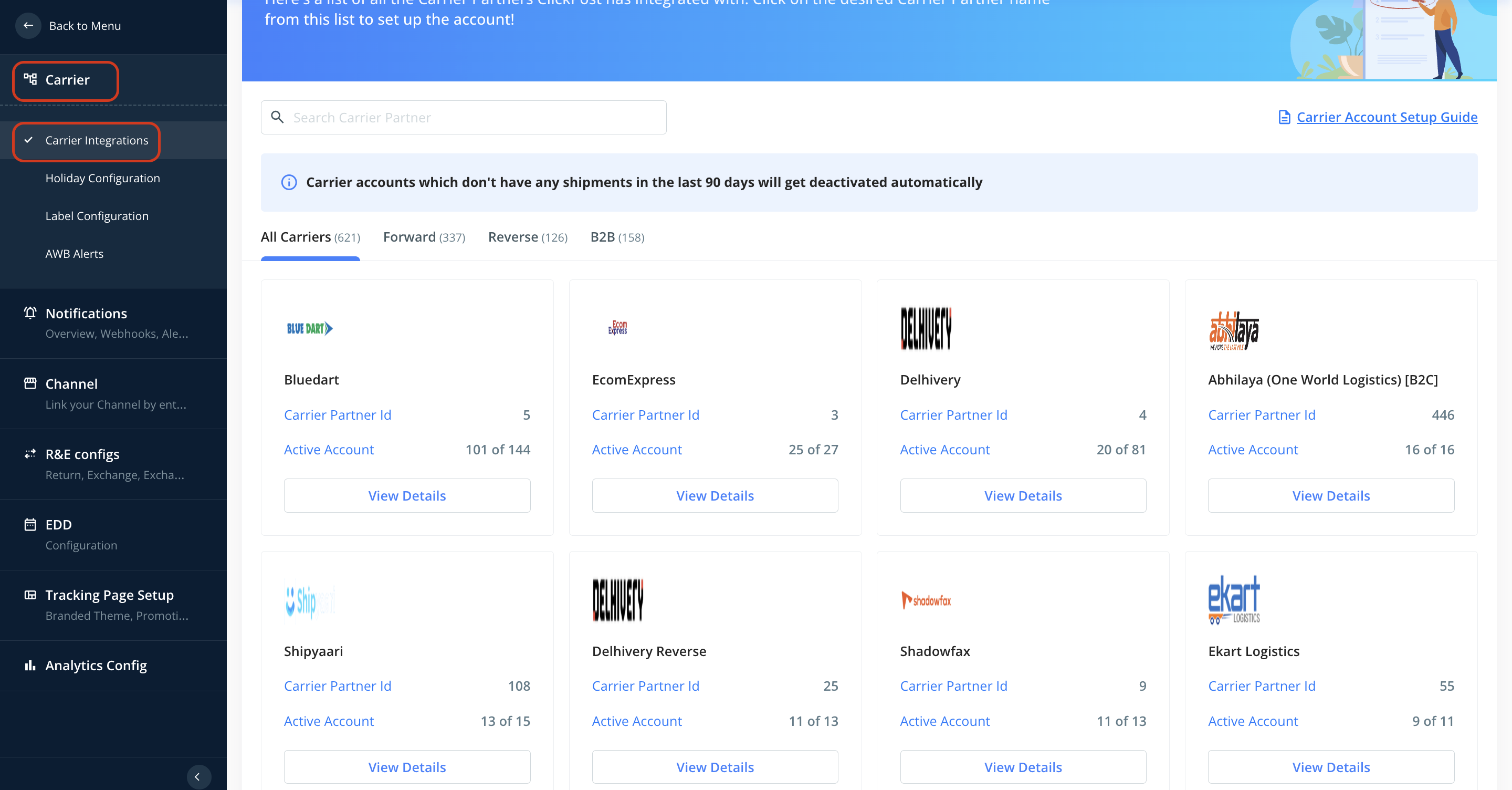Open Holiday Configuration in the sidebar
The width and height of the screenshot is (1512, 790).
click(102, 178)
